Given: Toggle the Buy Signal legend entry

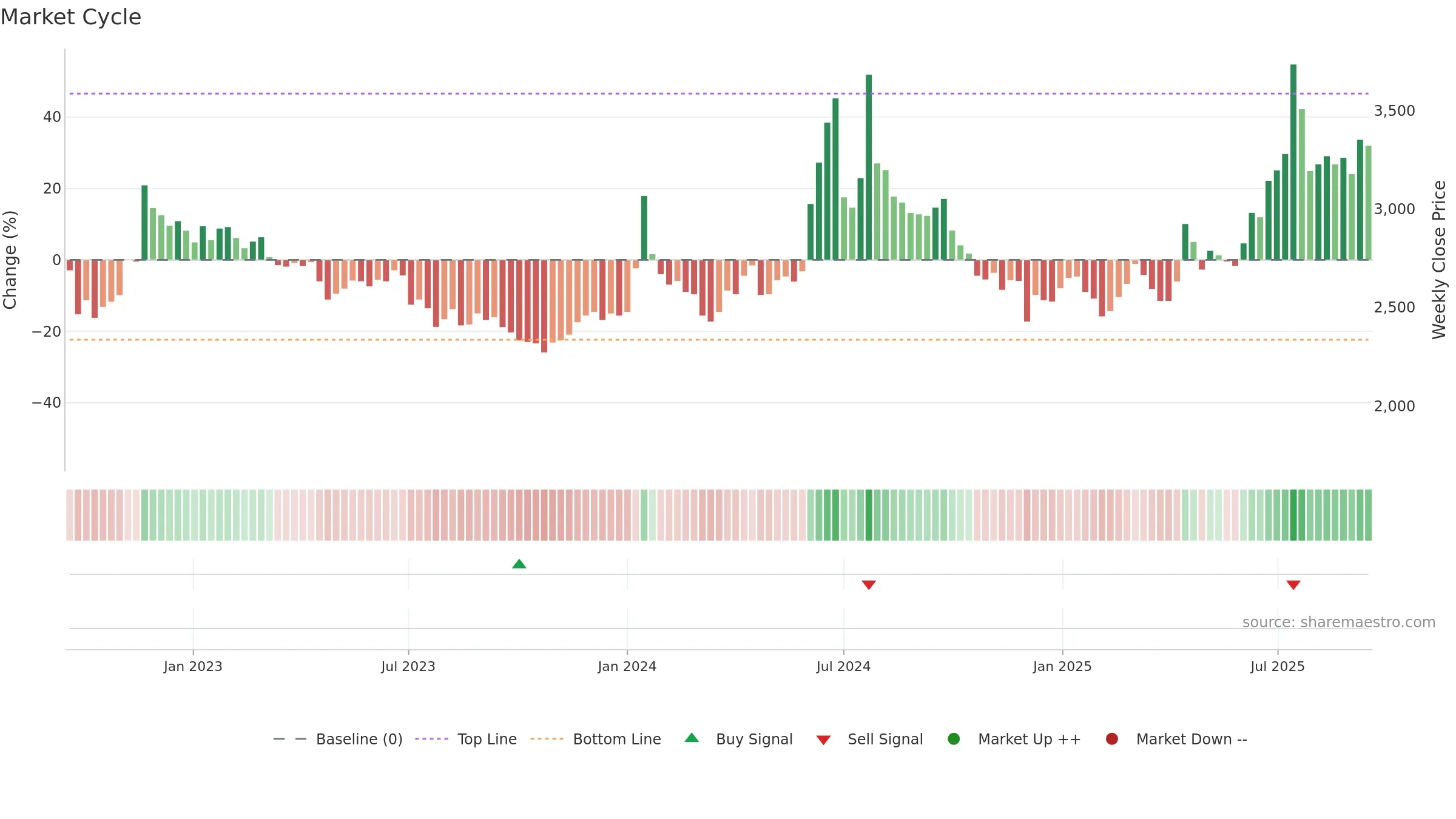Looking at the screenshot, I should pos(738,739).
